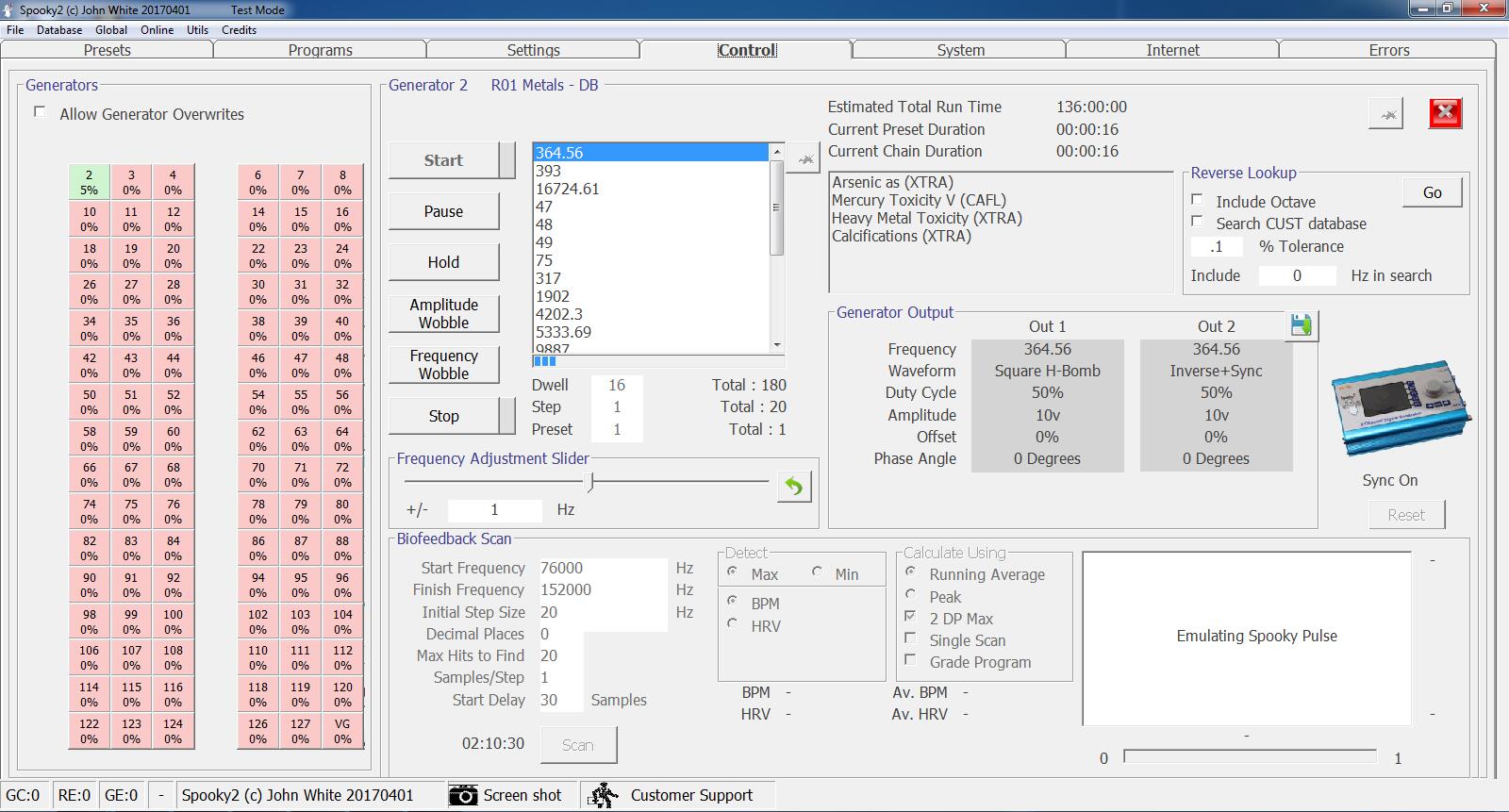Toggle the 2 DP Max checkbox
The image size is (1509, 812).
pos(910,617)
